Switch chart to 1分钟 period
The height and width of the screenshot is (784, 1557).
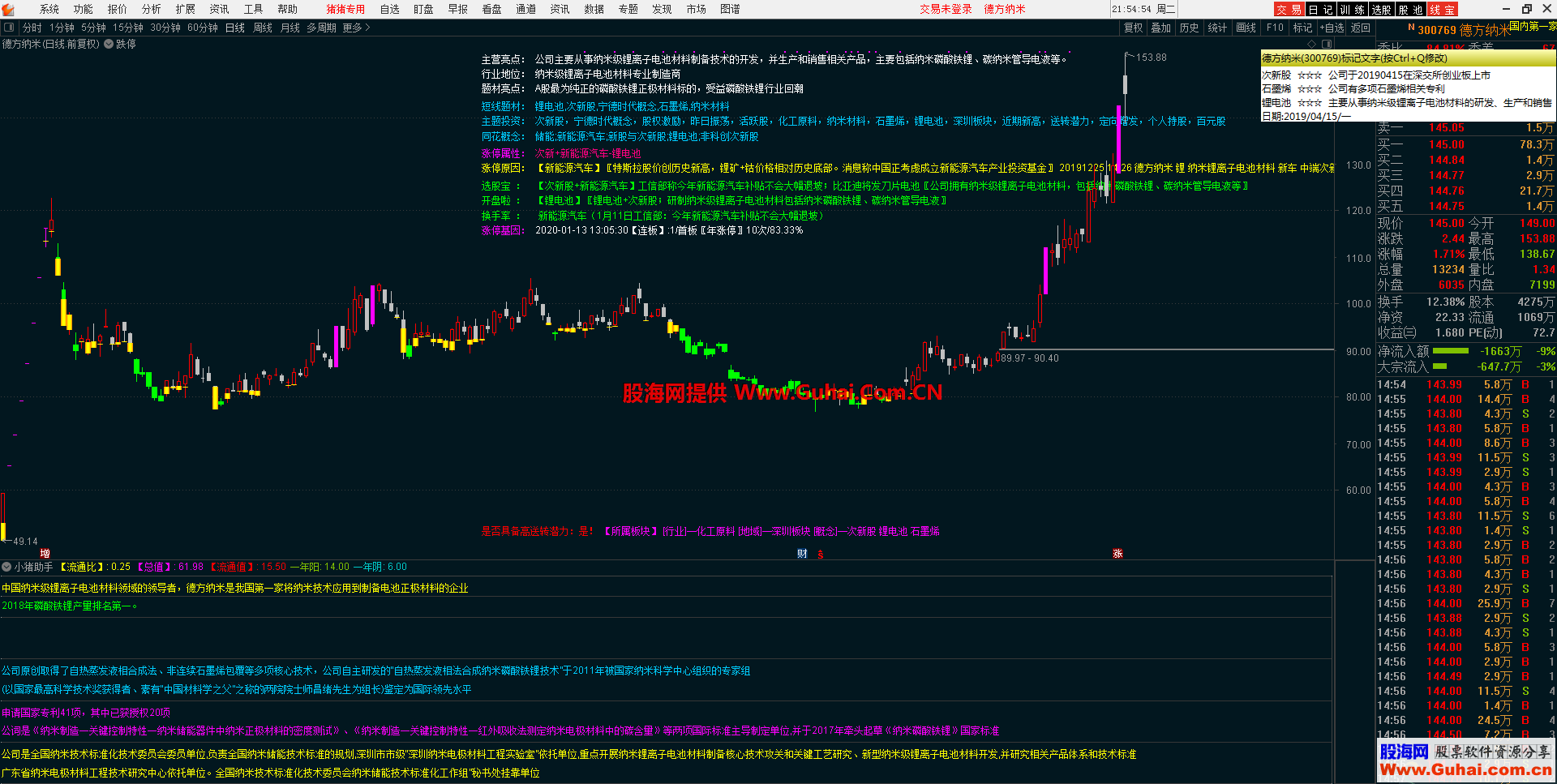coord(62,28)
